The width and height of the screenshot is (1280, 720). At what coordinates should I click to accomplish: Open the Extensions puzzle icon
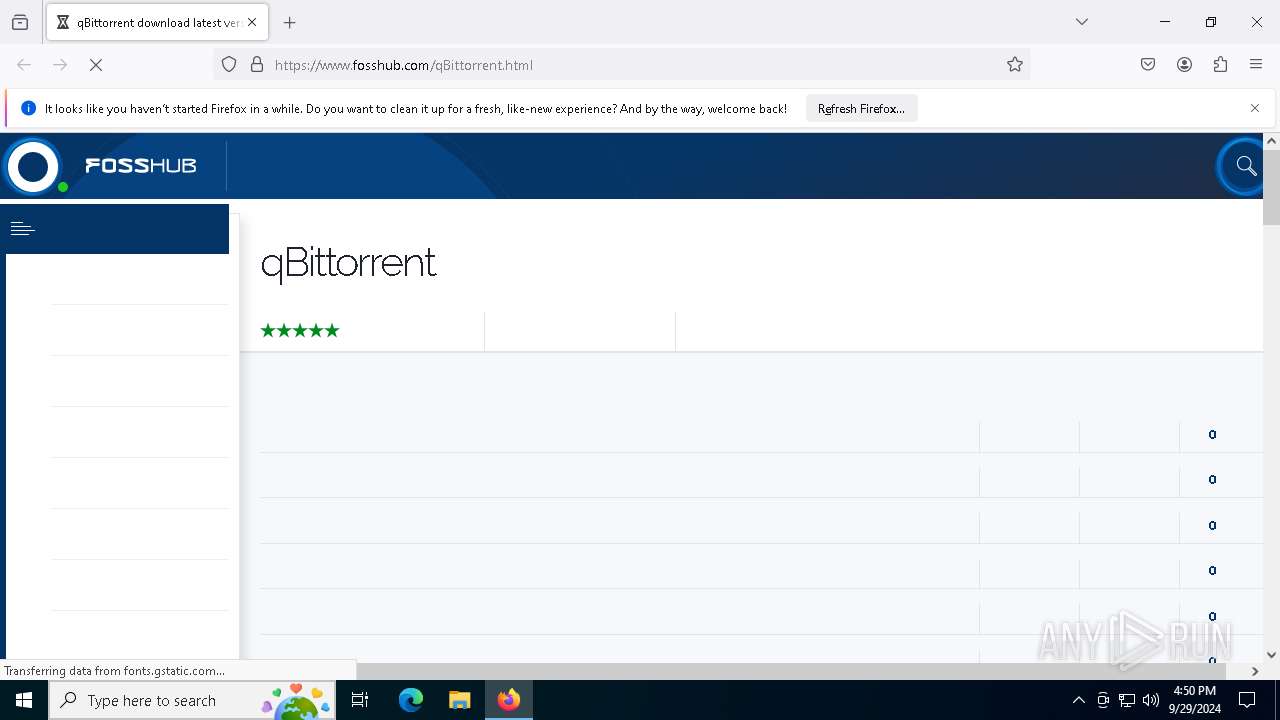click(1220, 65)
